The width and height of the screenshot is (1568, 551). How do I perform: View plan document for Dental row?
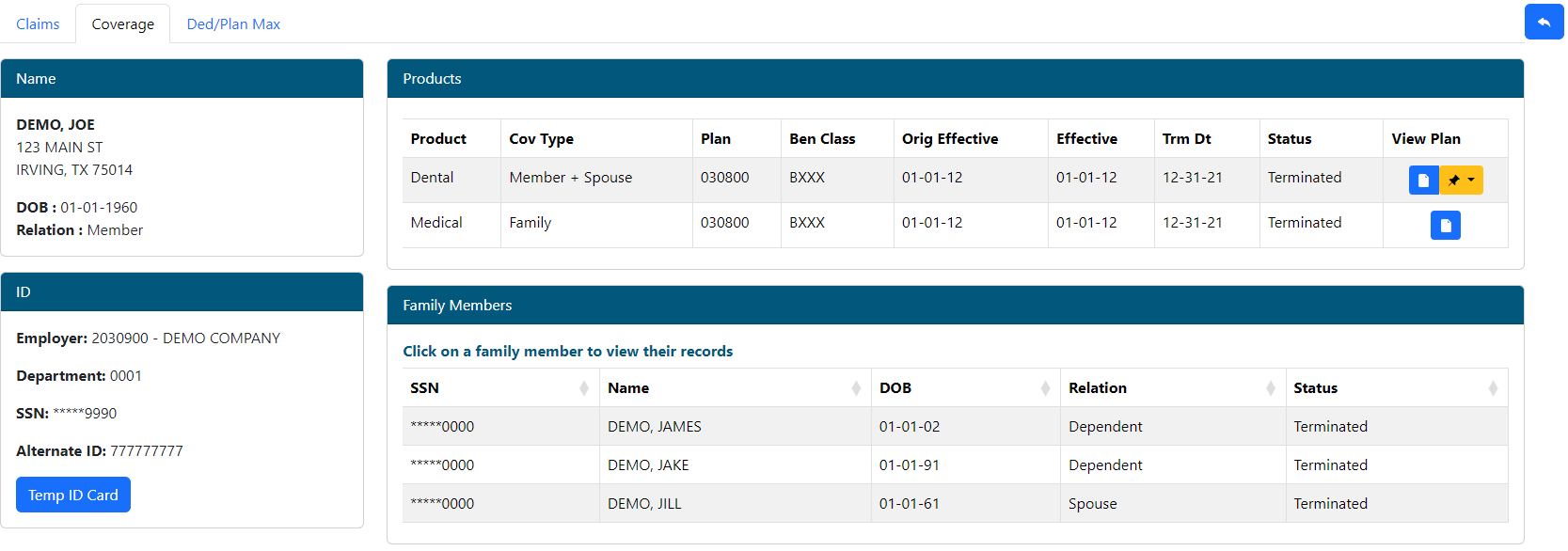click(x=1423, y=180)
